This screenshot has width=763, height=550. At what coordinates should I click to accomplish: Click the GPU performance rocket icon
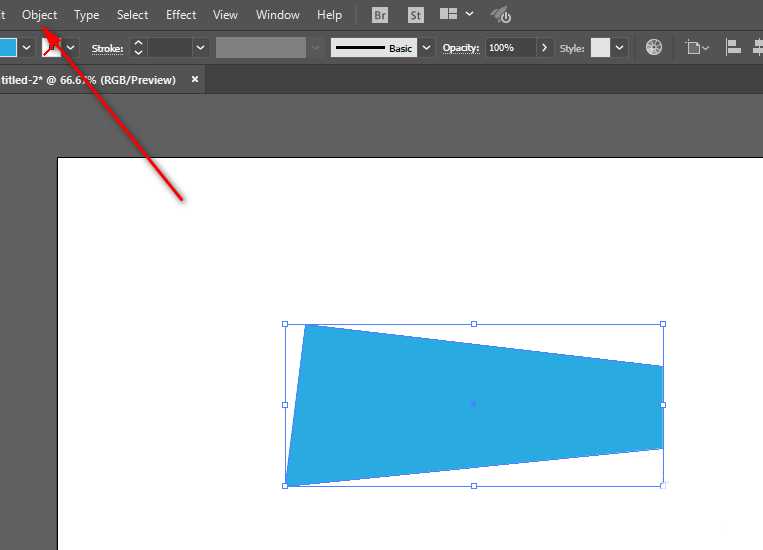pos(501,15)
